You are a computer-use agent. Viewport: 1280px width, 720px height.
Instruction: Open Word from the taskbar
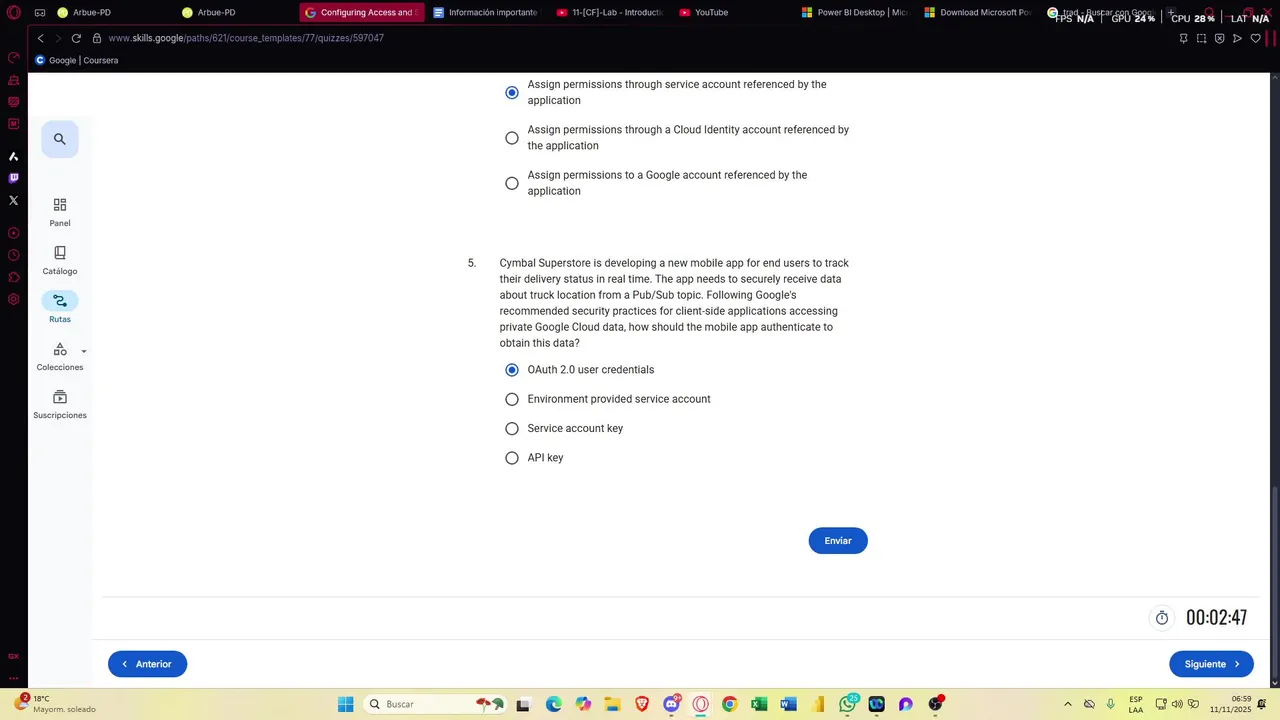pos(788,704)
